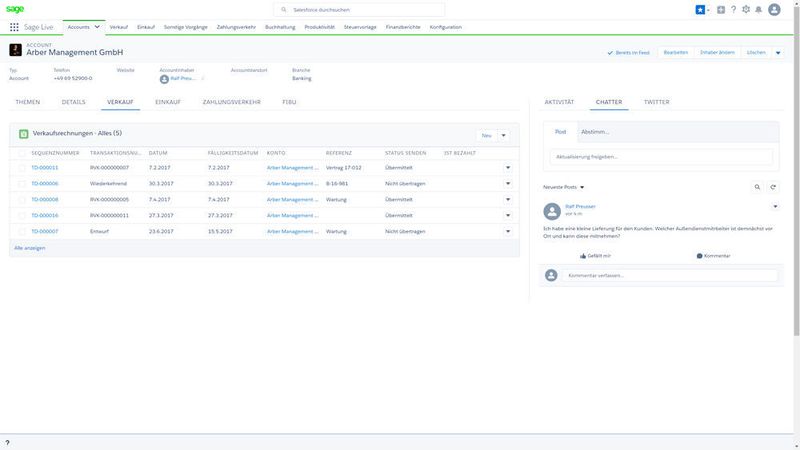The width and height of the screenshot is (800, 450).
Task: Click the Sage logo
Action: tap(15, 9)
